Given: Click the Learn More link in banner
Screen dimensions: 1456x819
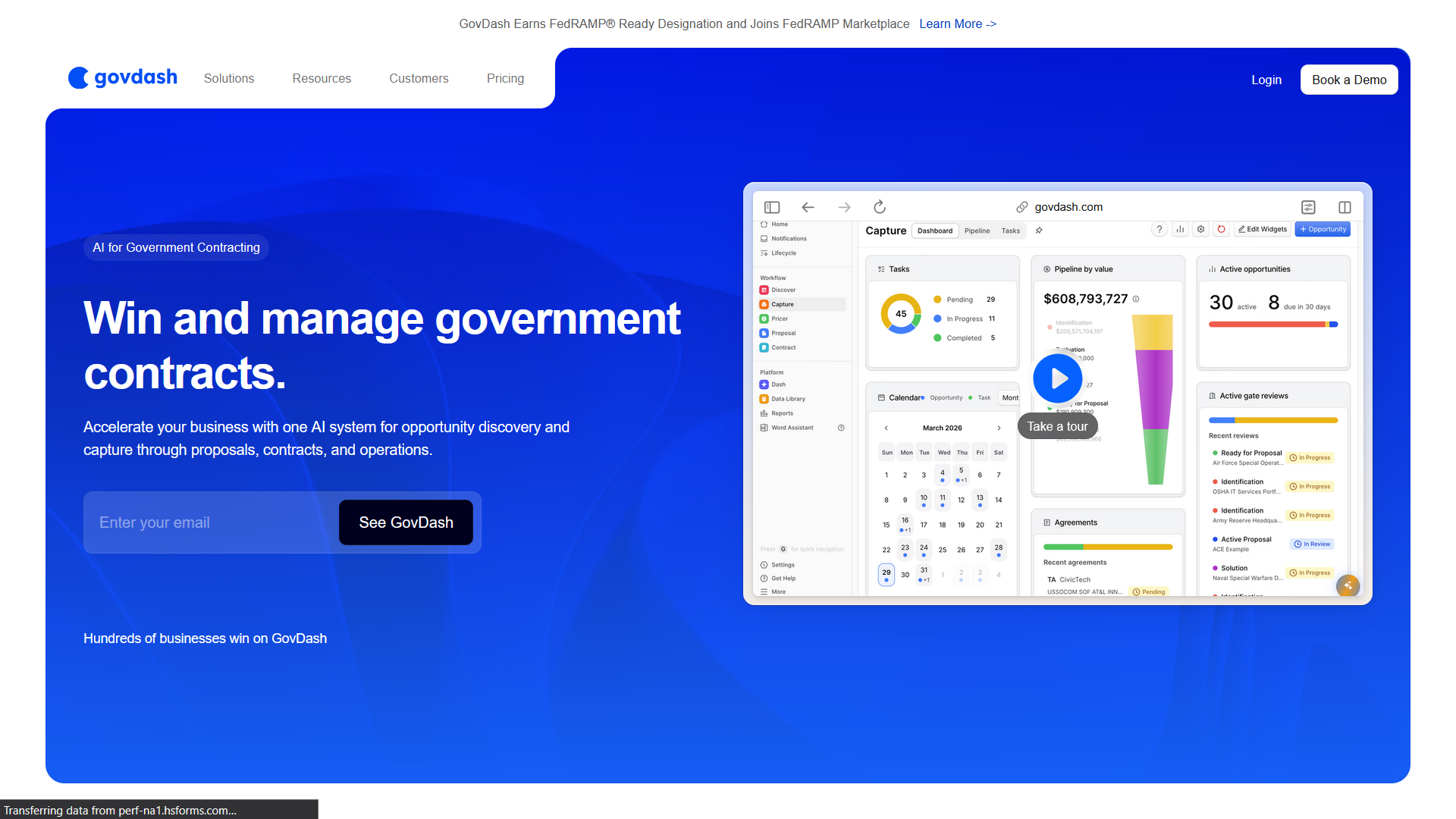Looking at the screenshot, I should pos(958,24).
